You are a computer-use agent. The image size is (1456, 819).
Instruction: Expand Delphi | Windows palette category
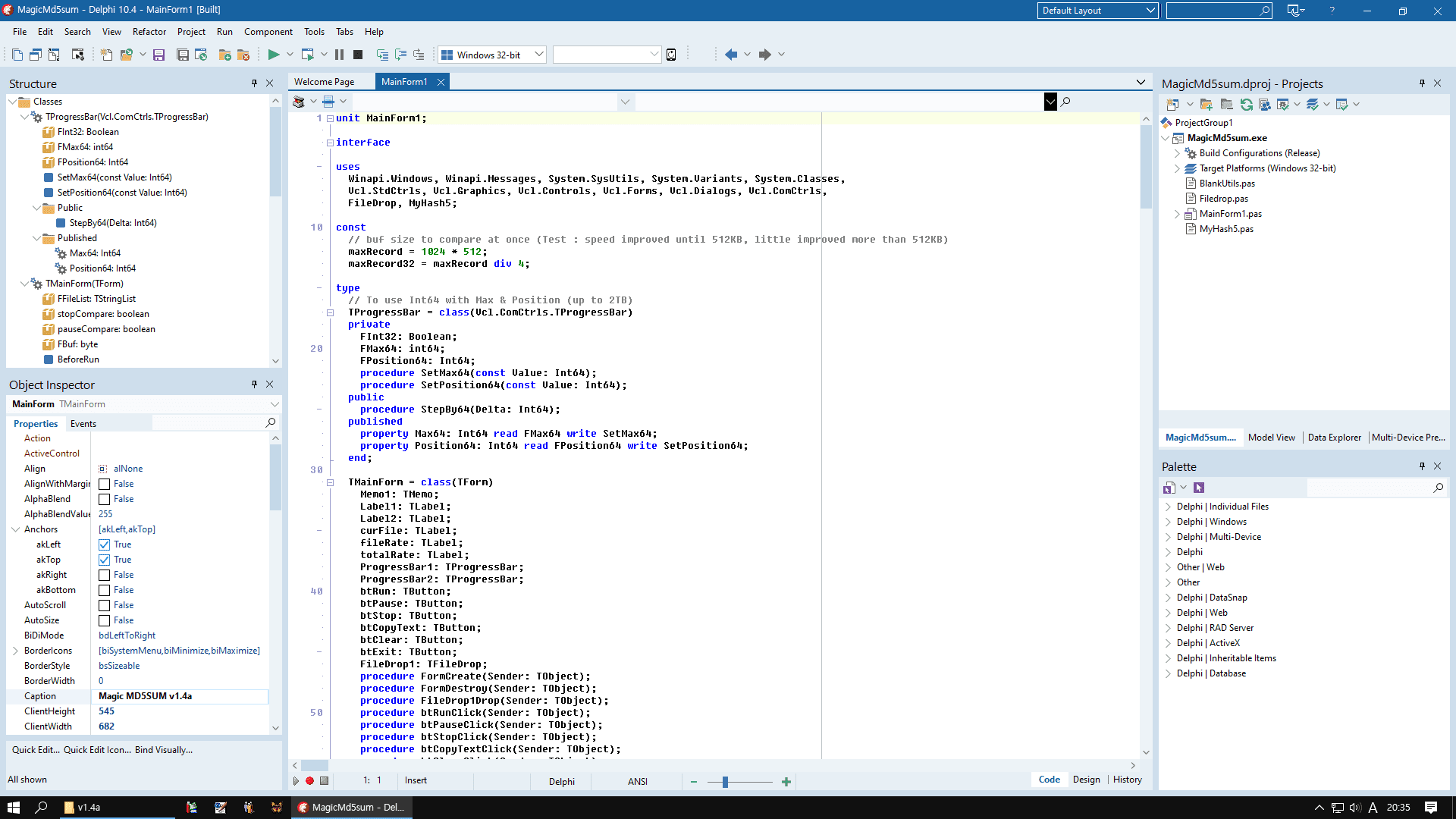coord(1168,522)
